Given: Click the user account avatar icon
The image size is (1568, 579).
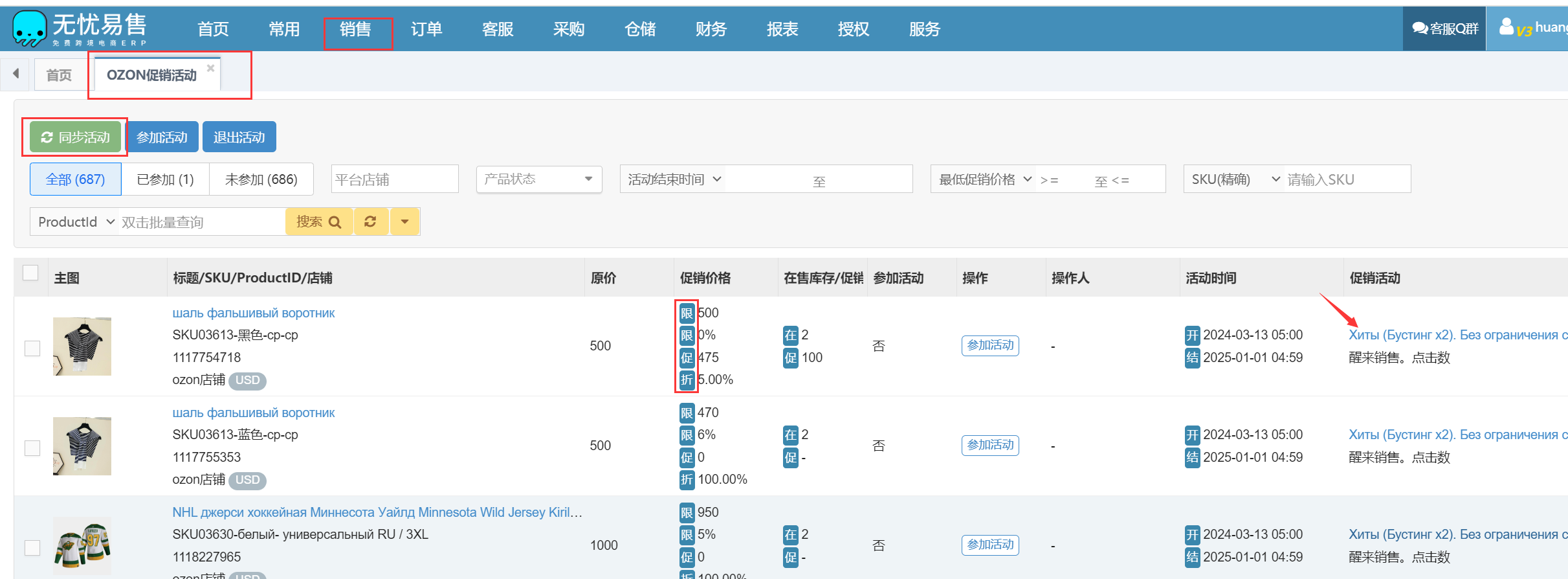Looking at the screenshot, I should [1507, 27].
